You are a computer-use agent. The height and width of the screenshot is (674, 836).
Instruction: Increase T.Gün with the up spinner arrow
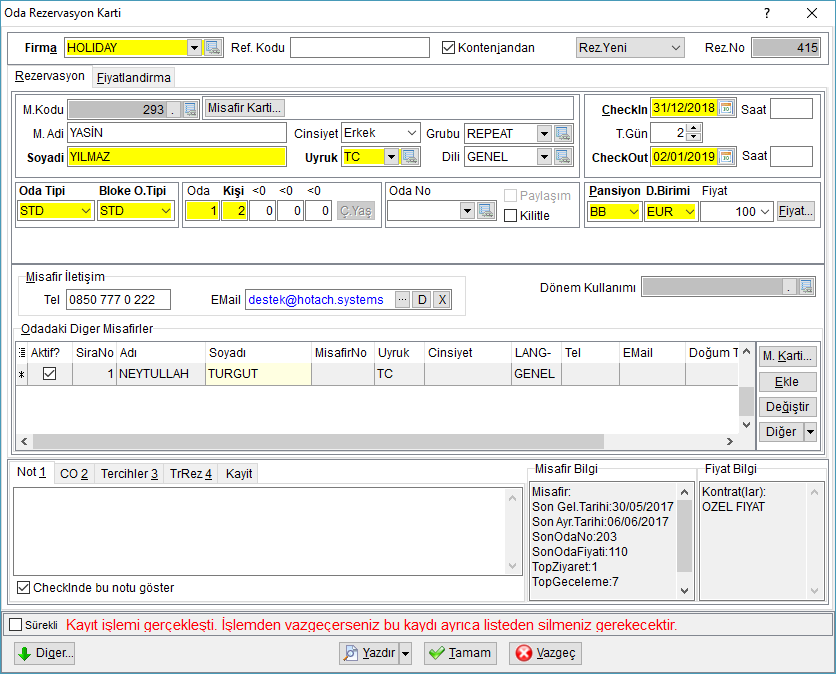[x=693, y=128]
